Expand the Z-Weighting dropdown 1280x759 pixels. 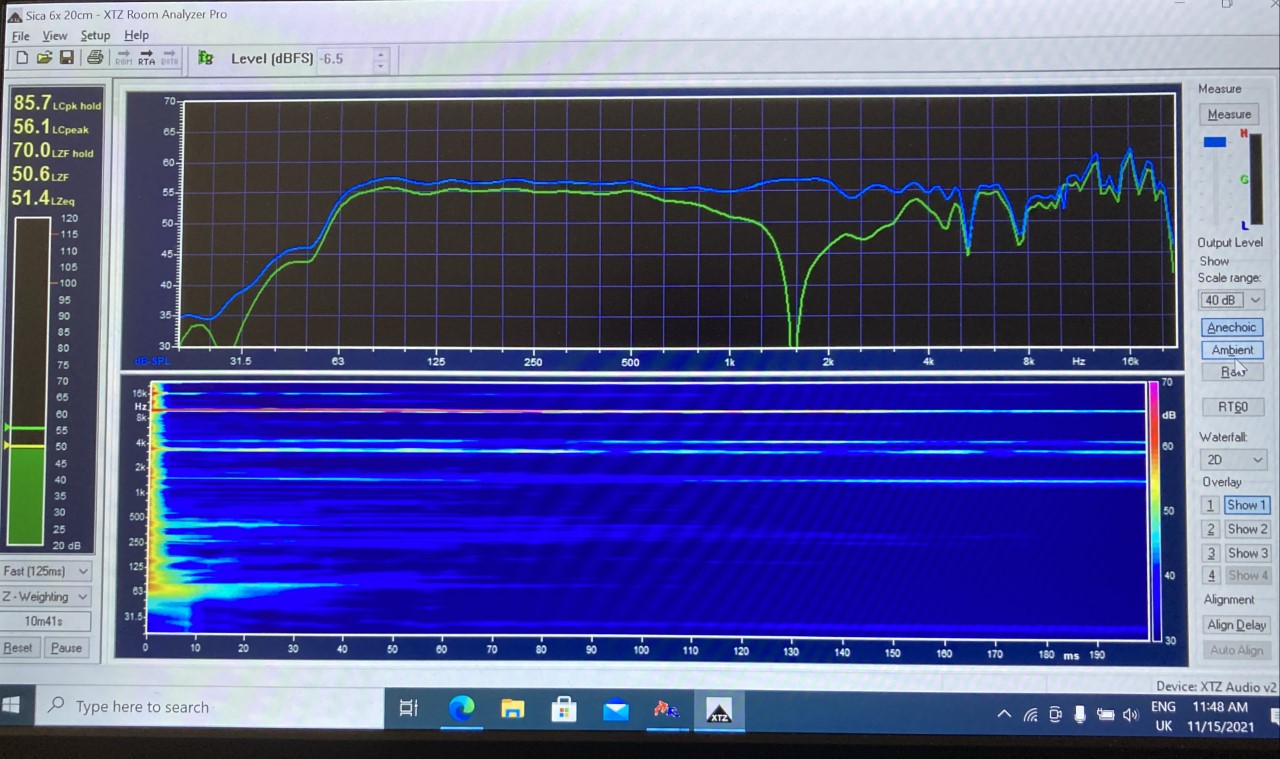point(47,597)
